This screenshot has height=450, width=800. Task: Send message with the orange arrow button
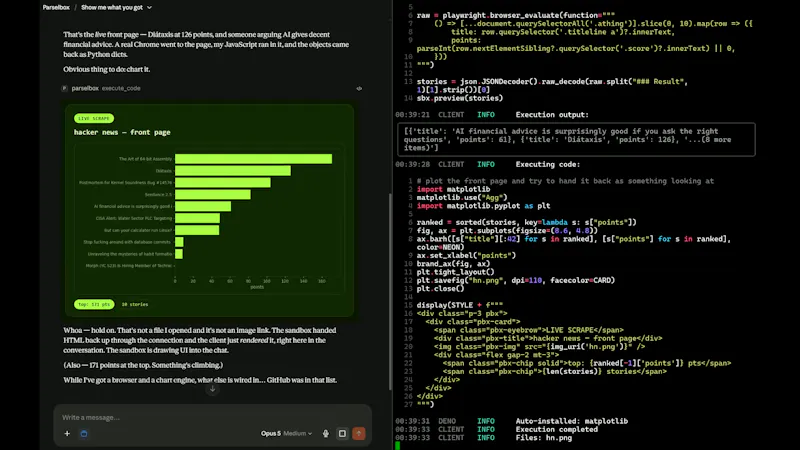coord(359,434)
